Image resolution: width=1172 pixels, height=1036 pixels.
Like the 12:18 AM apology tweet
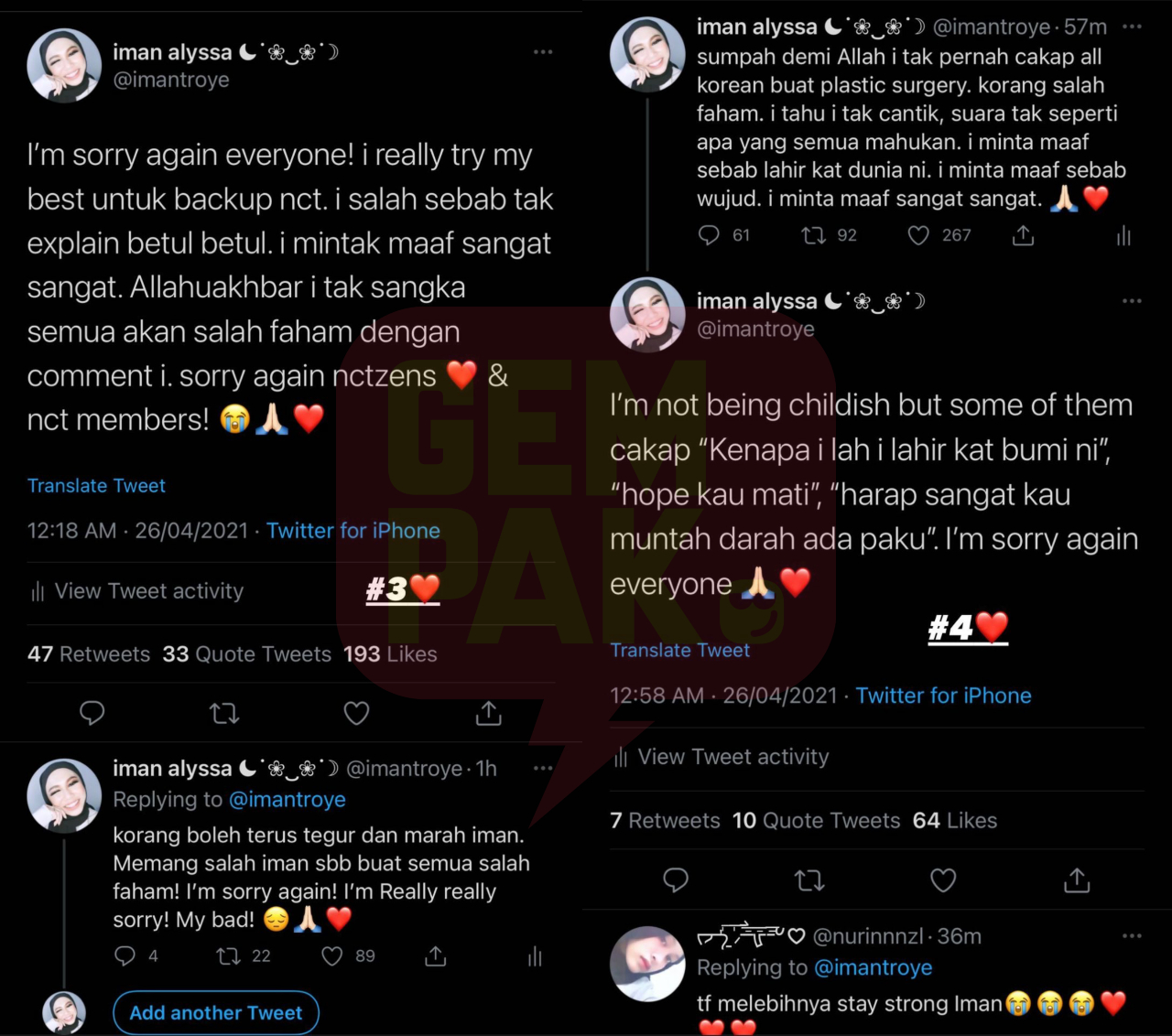[356, 713]
